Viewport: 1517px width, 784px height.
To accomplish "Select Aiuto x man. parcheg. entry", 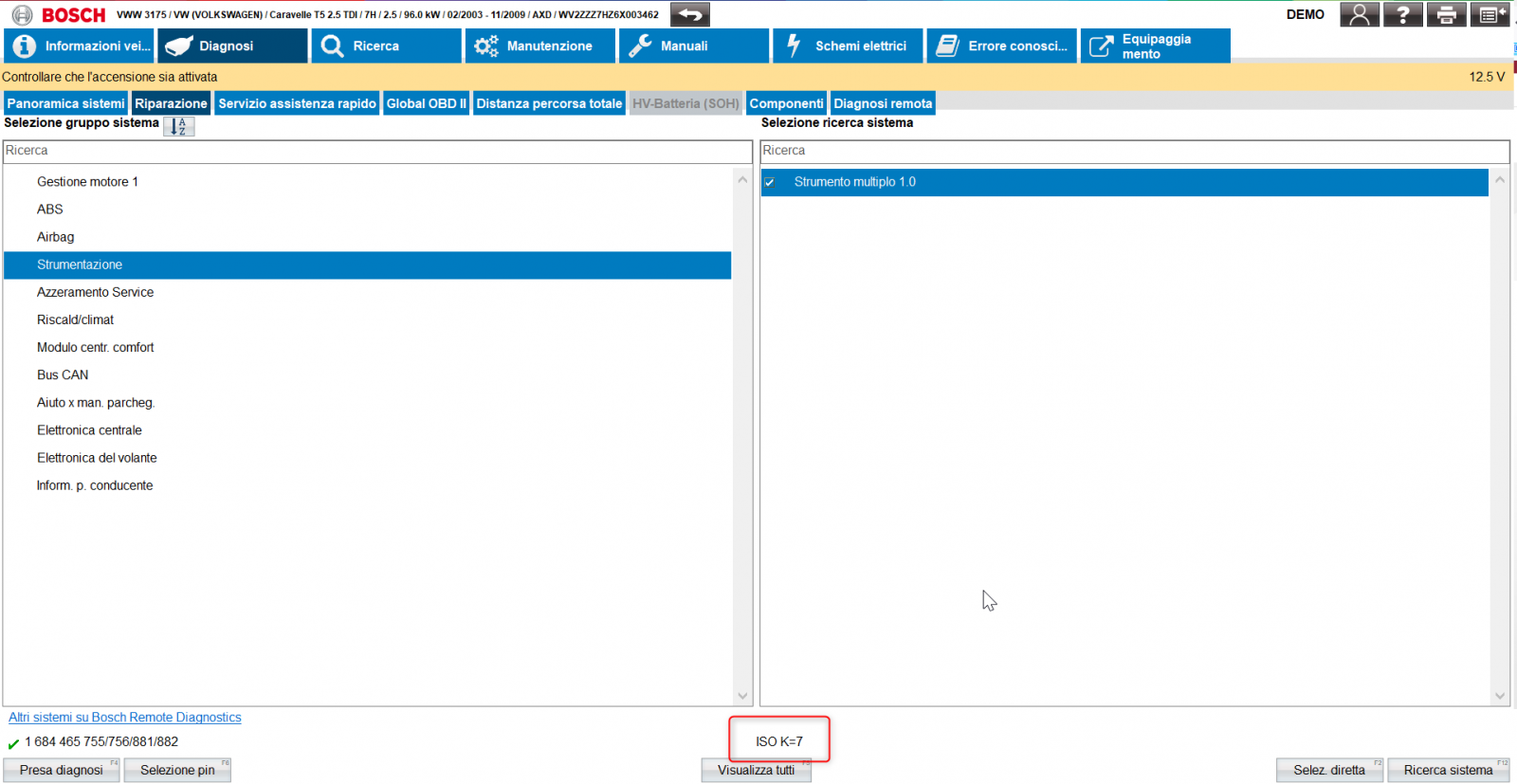I will click(96, 403).
